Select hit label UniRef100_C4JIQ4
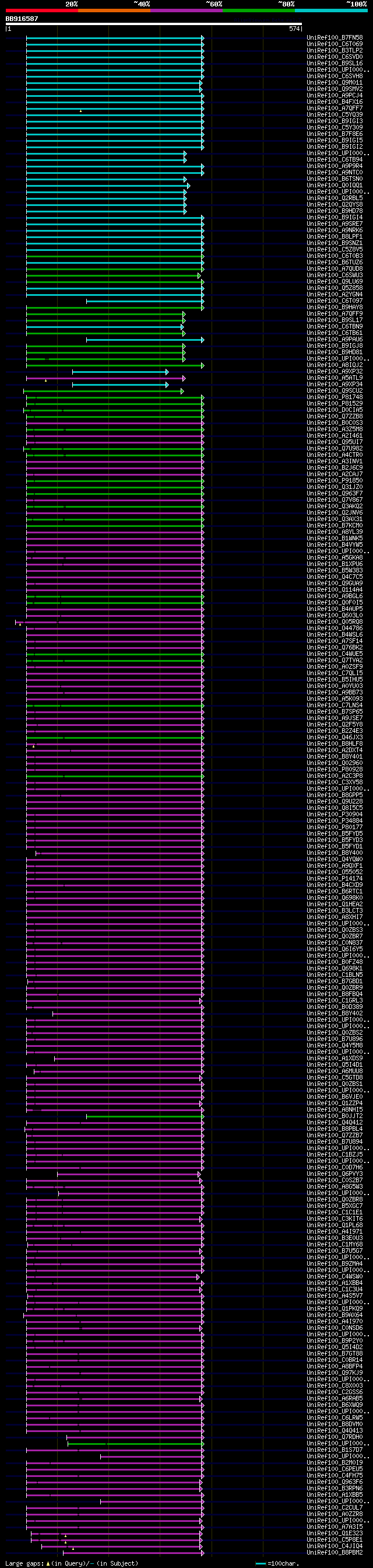Screen dimensions: 373x1568 click(x=335, y=1546)
